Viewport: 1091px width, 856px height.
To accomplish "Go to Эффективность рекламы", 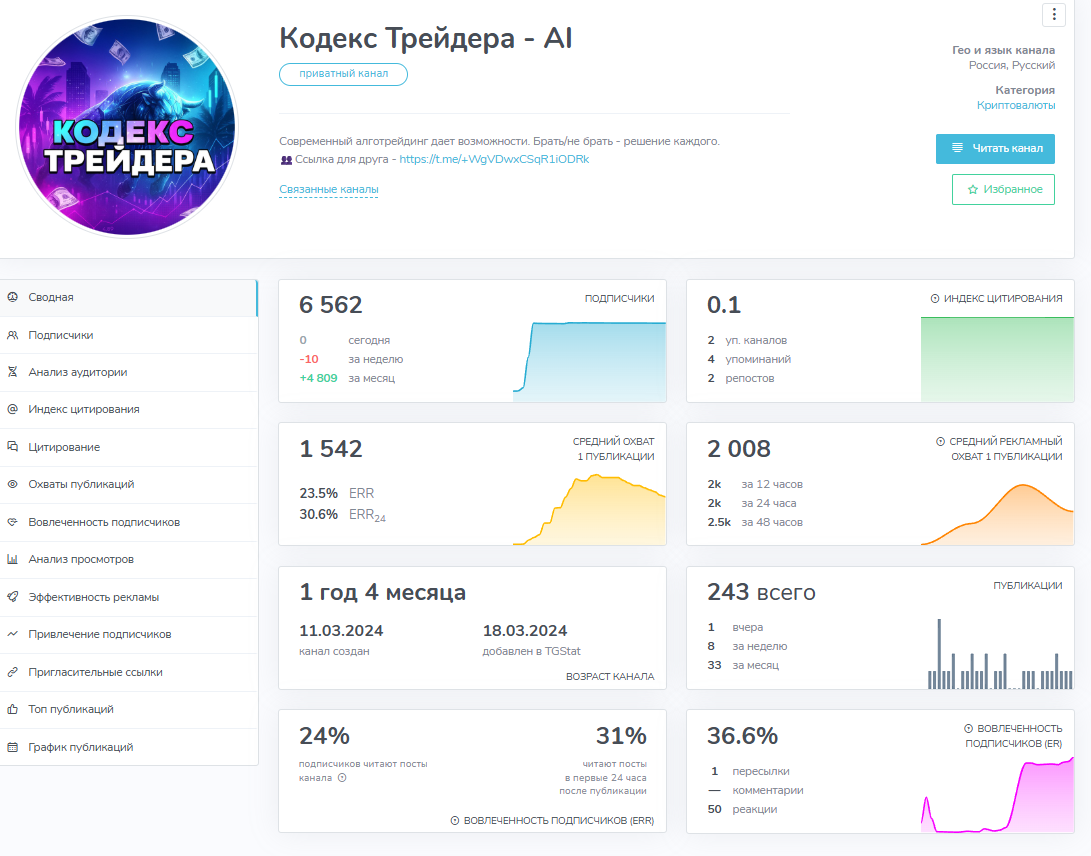I will coord(129,597).
